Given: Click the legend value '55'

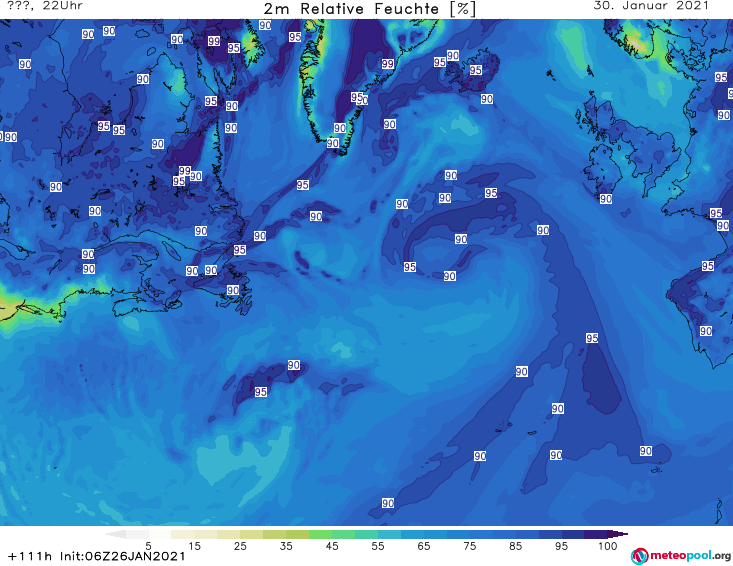Looking at the screenshot, I should click(378, 546).
